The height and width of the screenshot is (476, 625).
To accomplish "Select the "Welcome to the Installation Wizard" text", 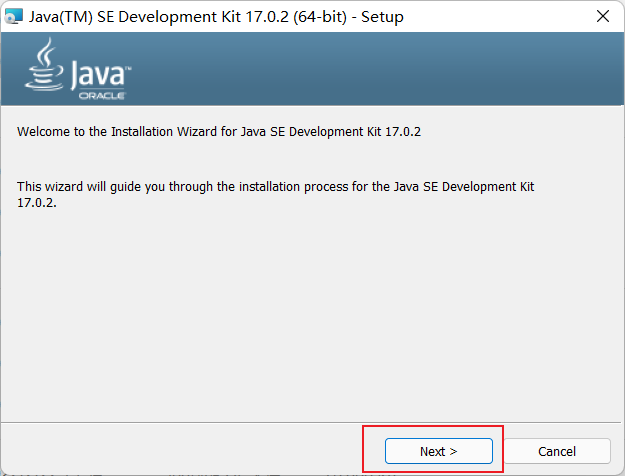I will [219, 132].
